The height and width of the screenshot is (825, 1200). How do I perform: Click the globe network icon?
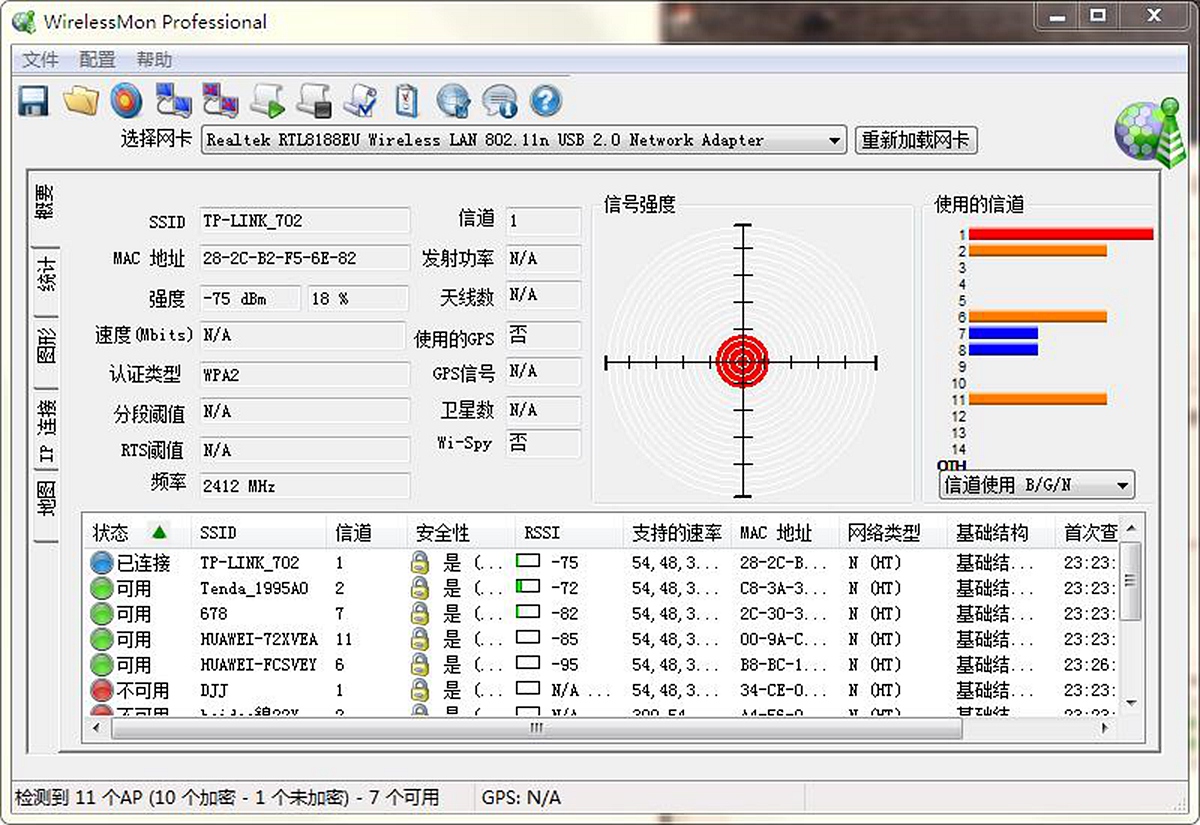[453, 100]
